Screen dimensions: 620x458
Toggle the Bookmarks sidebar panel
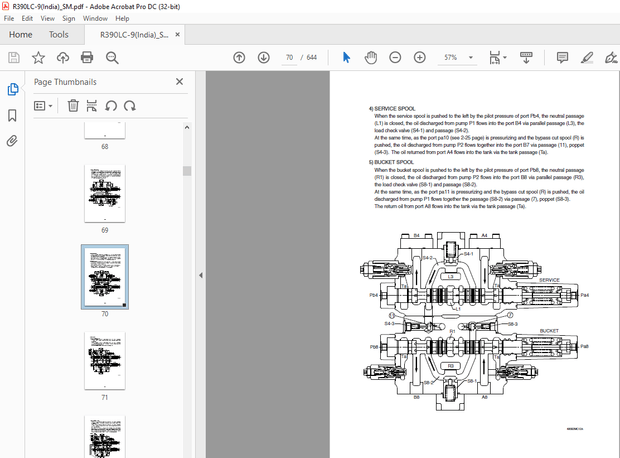click(13, 114)
